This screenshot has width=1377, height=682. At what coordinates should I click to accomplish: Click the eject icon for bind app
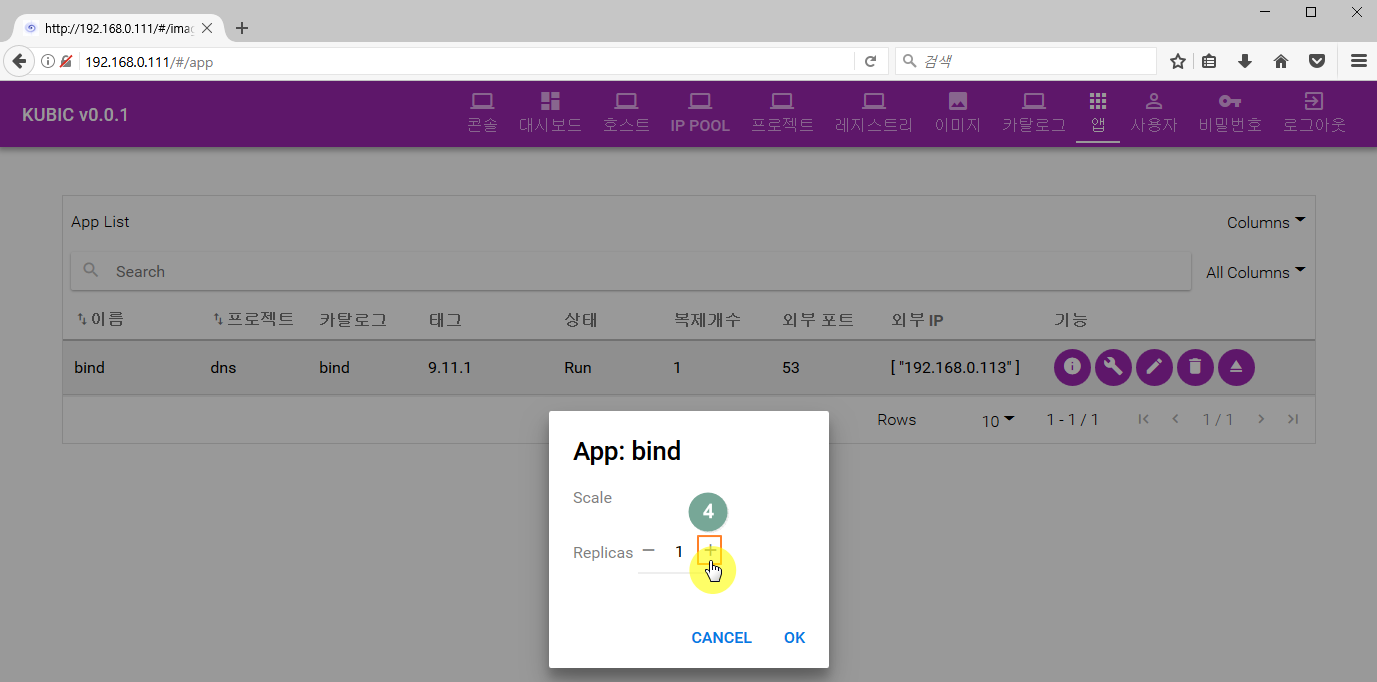[x=1236, y=367]
